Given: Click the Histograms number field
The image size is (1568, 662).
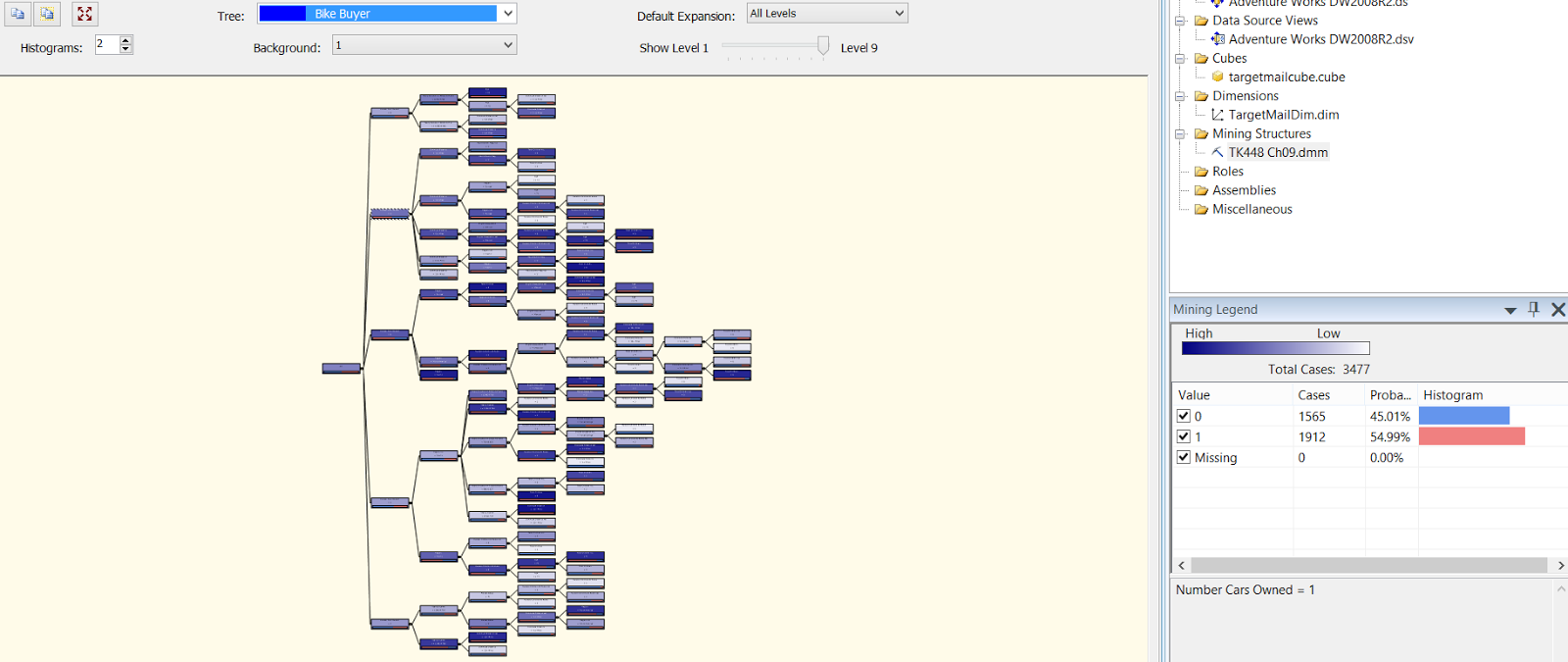Looking at the screenshot, I should pyautogui.click(x=107, y=44).
